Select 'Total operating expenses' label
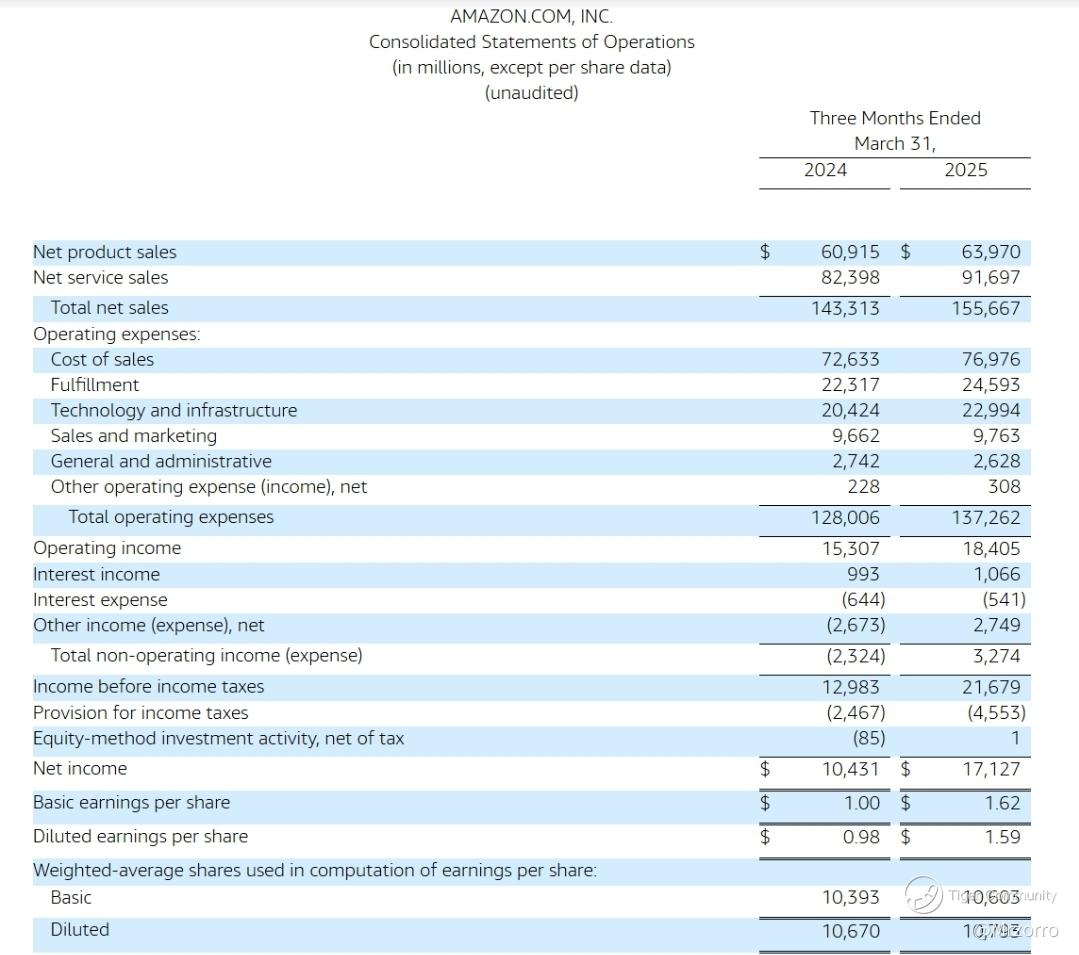This screenshot has height=955, width=1079. click(171, 517)
